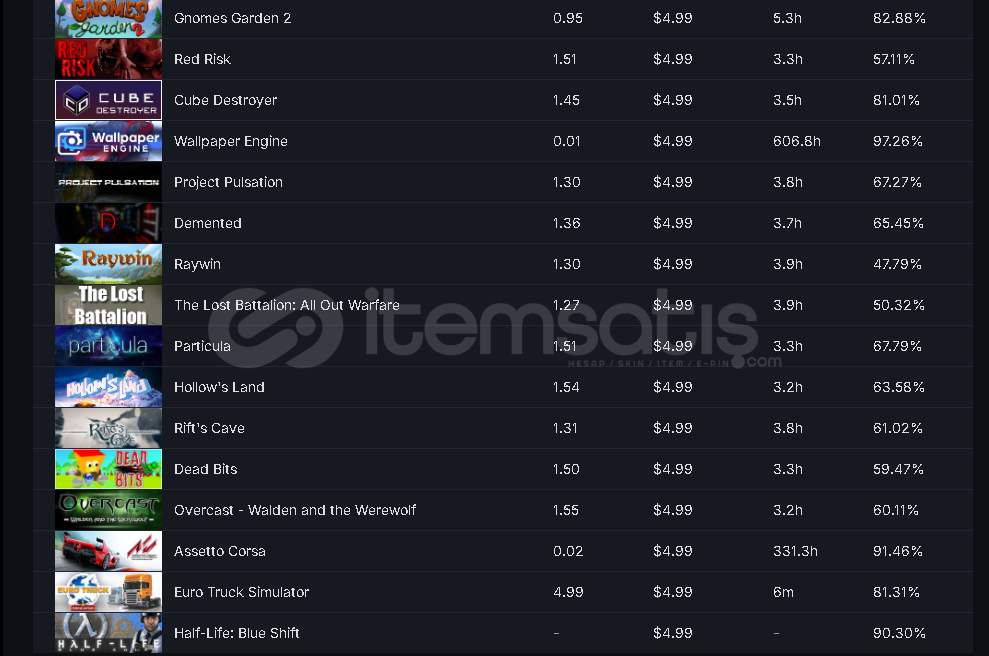Click the Hollow's Land title text
This screenshot has height=656, width=989.
pyautogui.click(x=219, y=387)
